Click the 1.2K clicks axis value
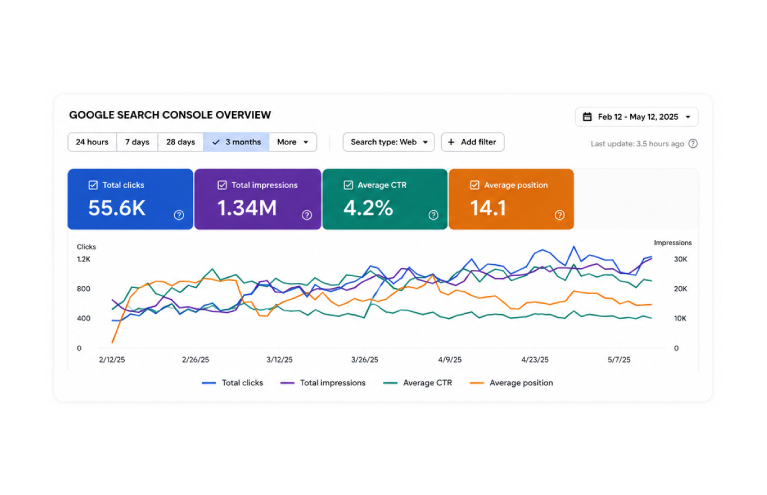This screenshot has height=495, width=767. click(84, 259)
